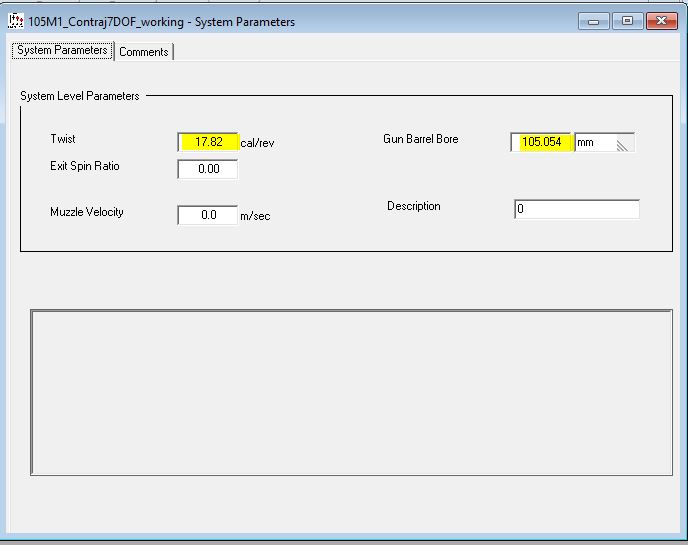The width and height of the screenshot is (688, 545).
Task: Select the System Parameters tab
Action: coord(62,50)
